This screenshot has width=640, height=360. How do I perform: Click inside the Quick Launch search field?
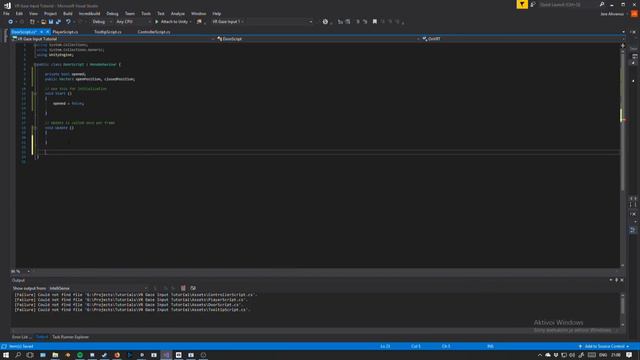pyautogui.click(x=567, y=4)
